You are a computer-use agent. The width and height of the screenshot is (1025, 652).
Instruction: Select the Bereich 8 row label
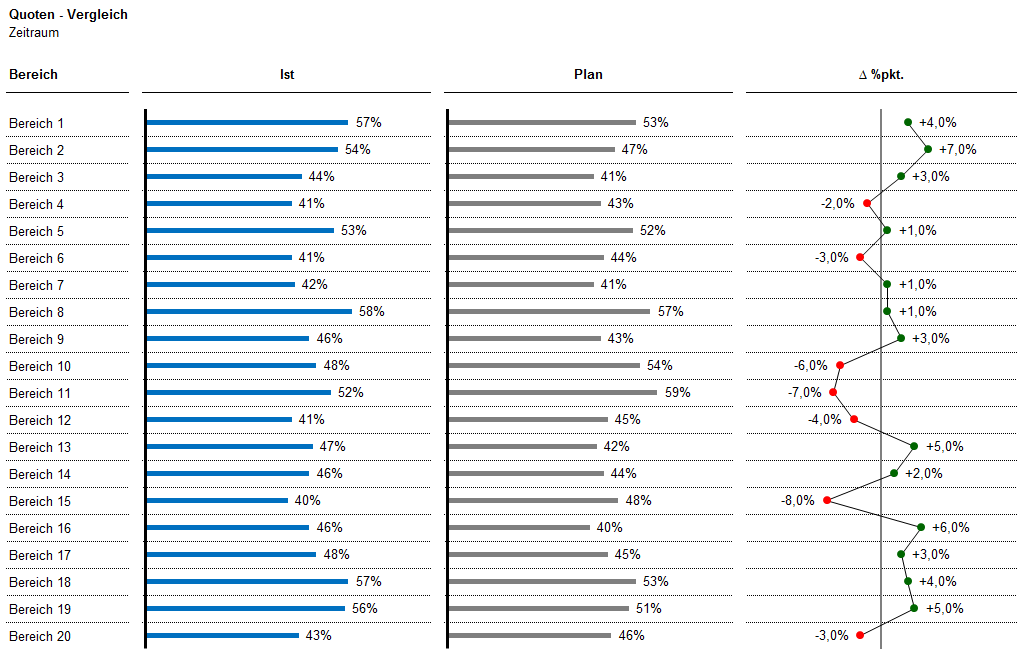coord(37,313)
